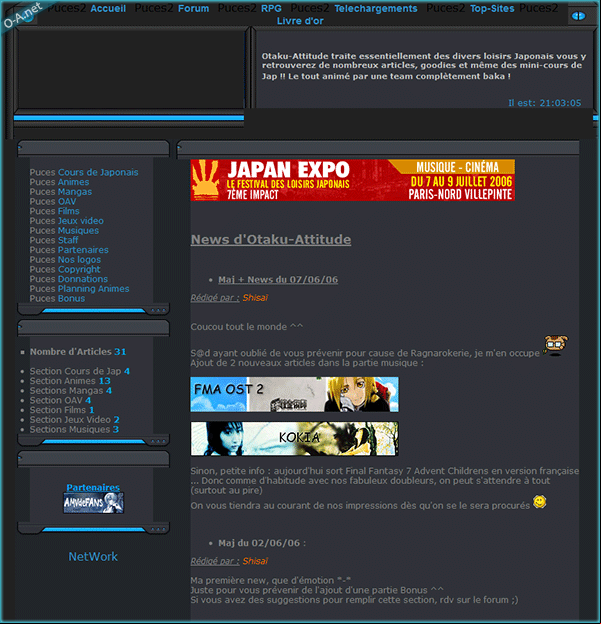Select the Section OAV 4 line

coord(60,400)
